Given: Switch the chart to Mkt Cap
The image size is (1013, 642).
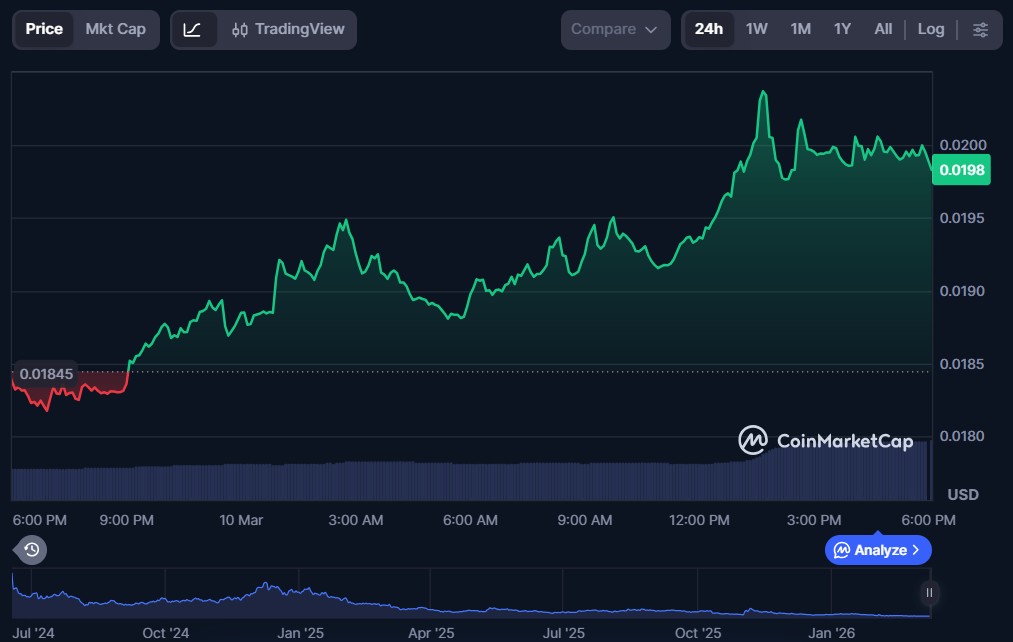Looking at the screenshot, I should (x=115, y=29).
